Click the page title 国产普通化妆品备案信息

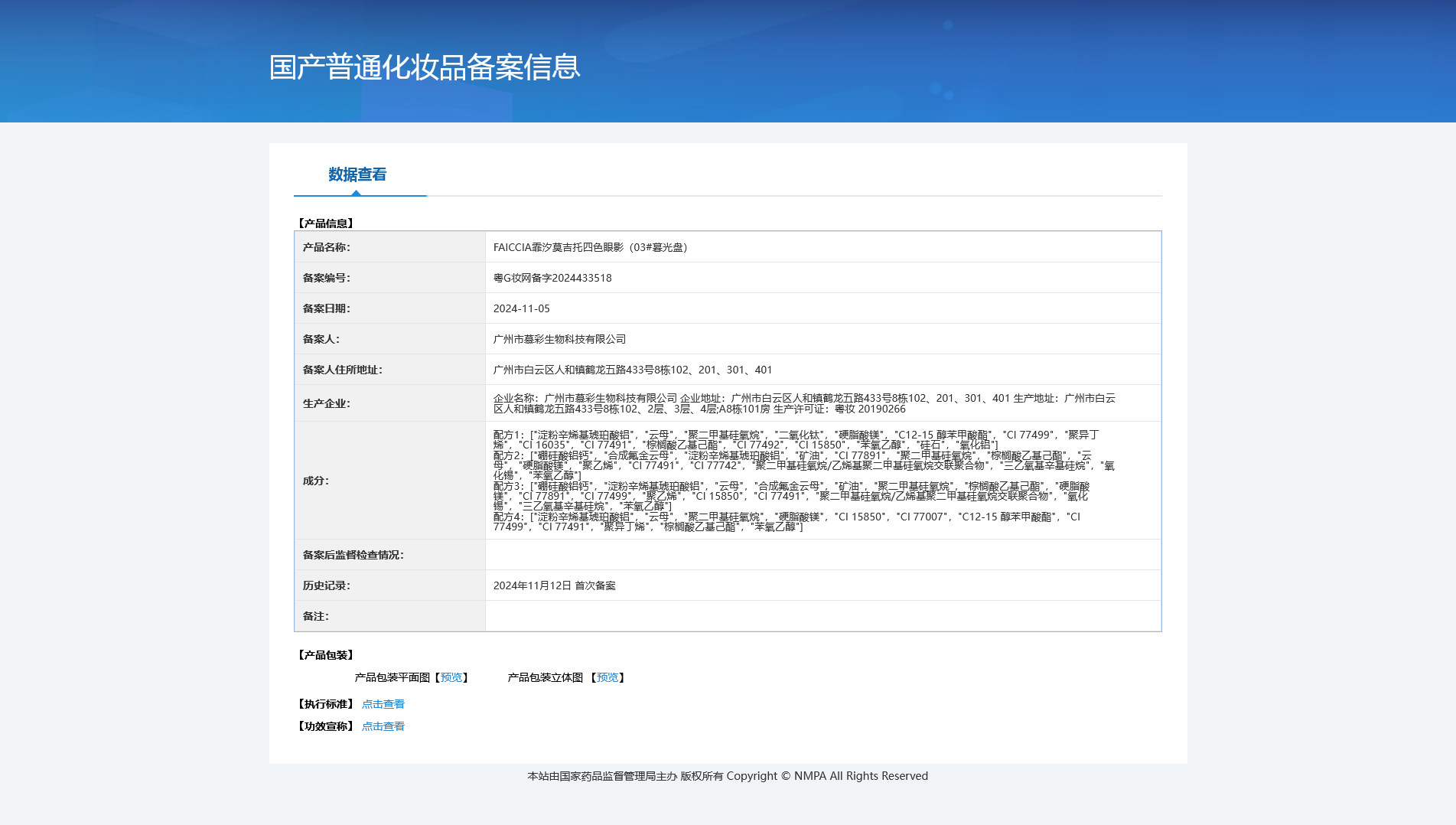tap(425, 67)
